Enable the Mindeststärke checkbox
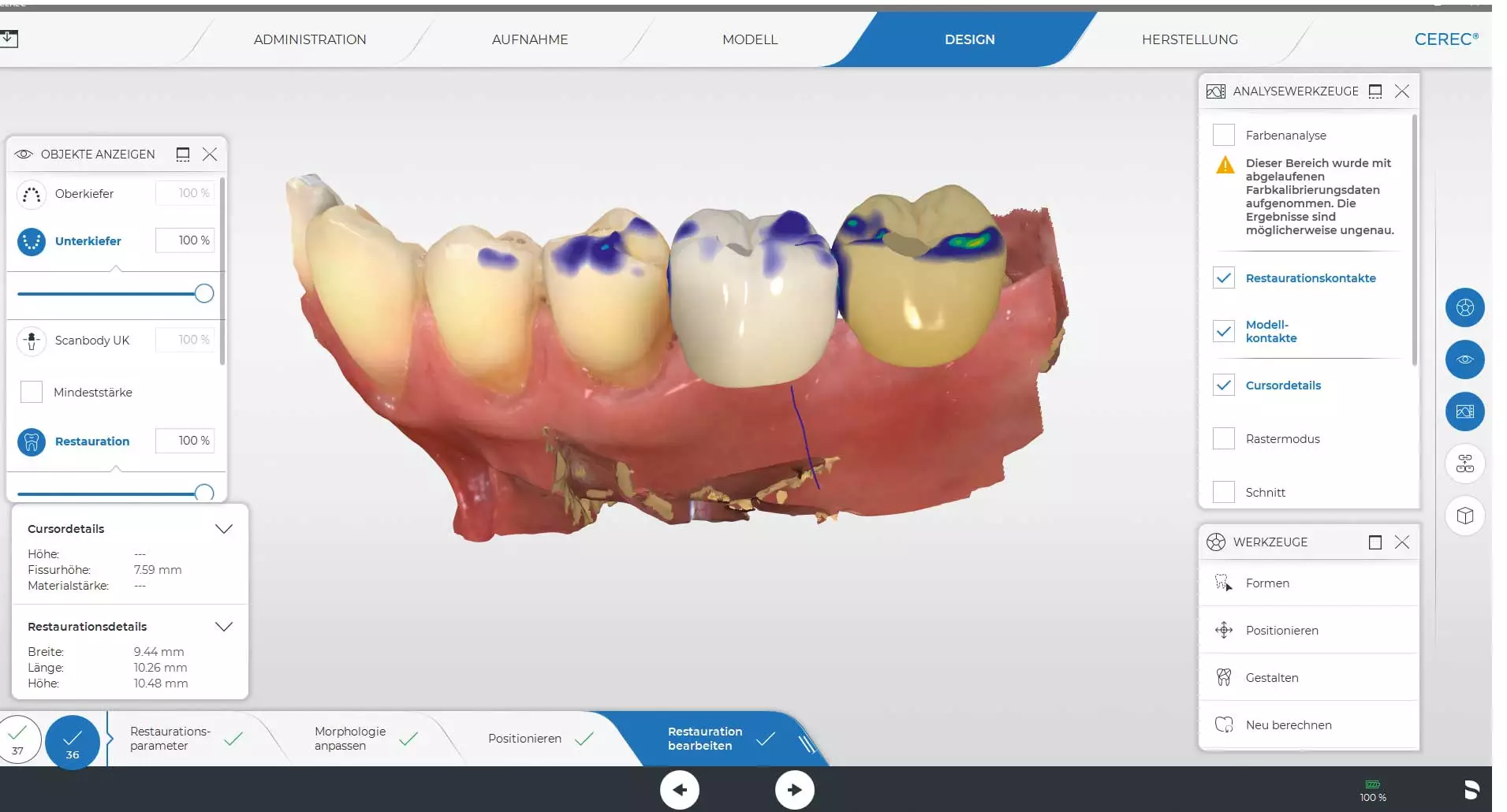This screenshot has width=1507, height=812. tap(32, 392)
